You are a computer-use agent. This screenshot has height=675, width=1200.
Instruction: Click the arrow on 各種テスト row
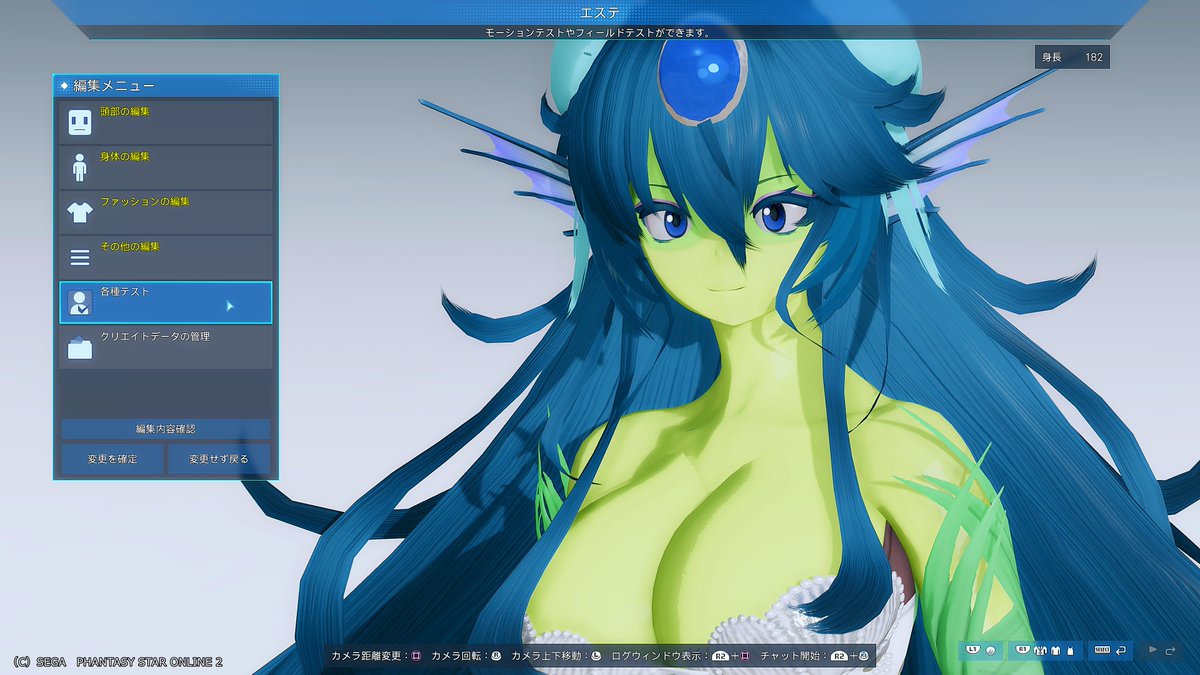[x=230, y=306]
